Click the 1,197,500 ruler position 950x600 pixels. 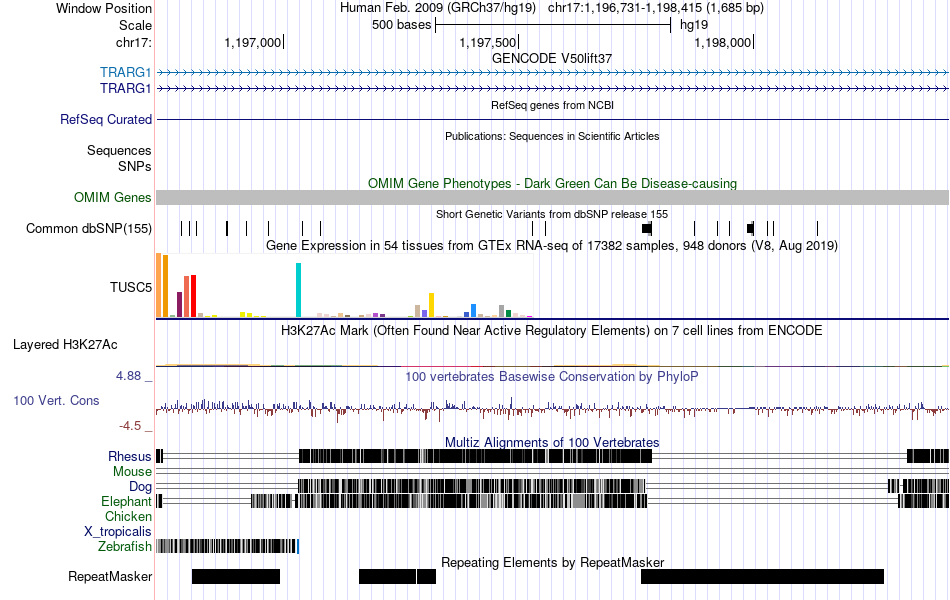[488, 42]
